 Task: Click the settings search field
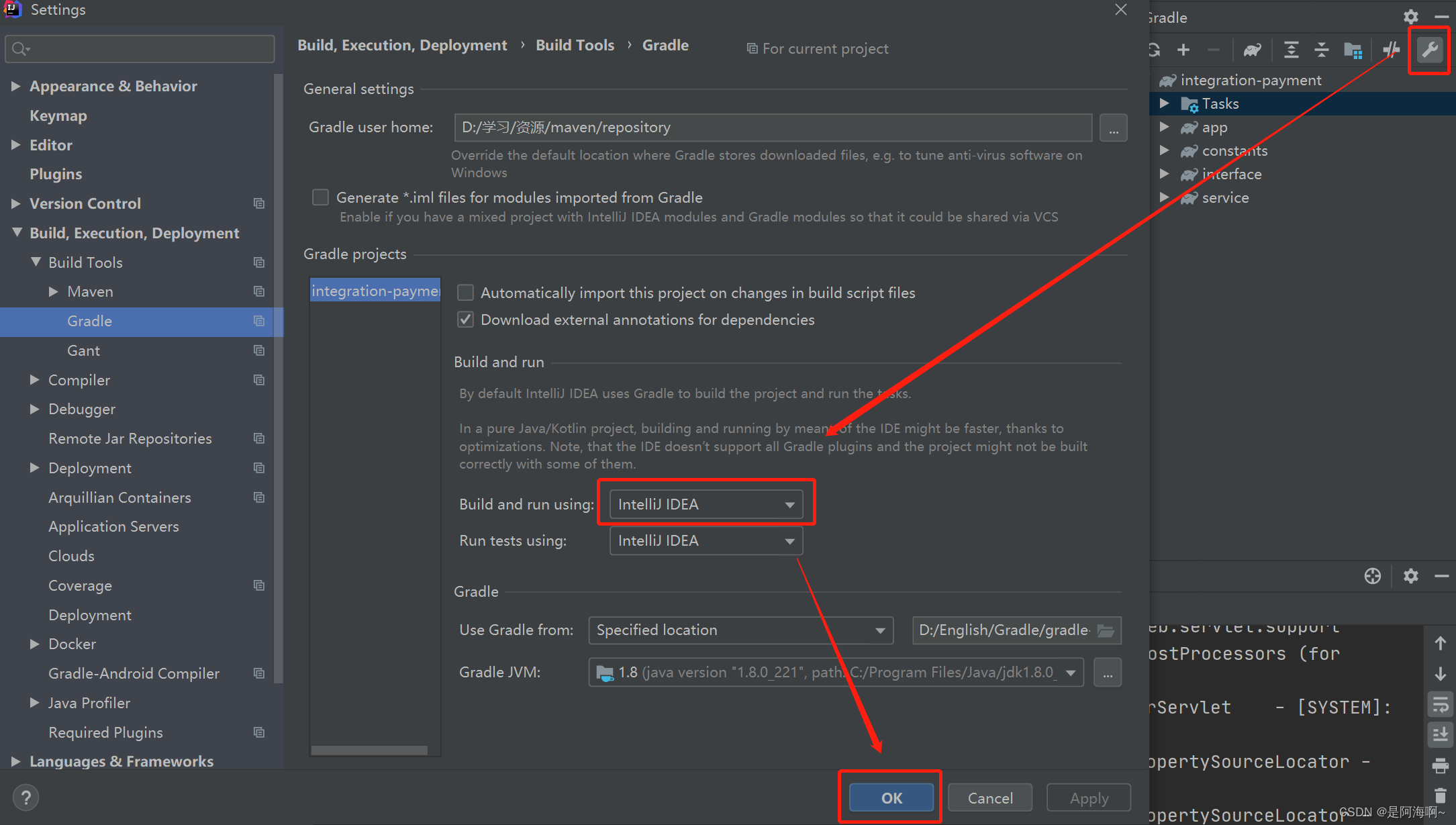pos(141,49)
